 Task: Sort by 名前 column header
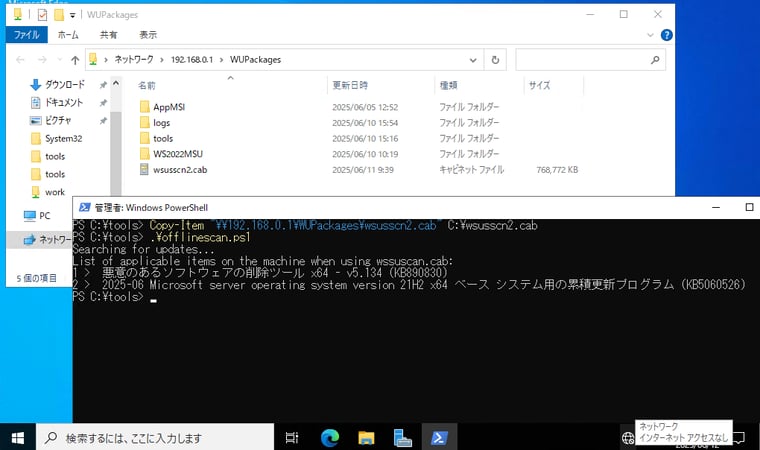point(147,85)
